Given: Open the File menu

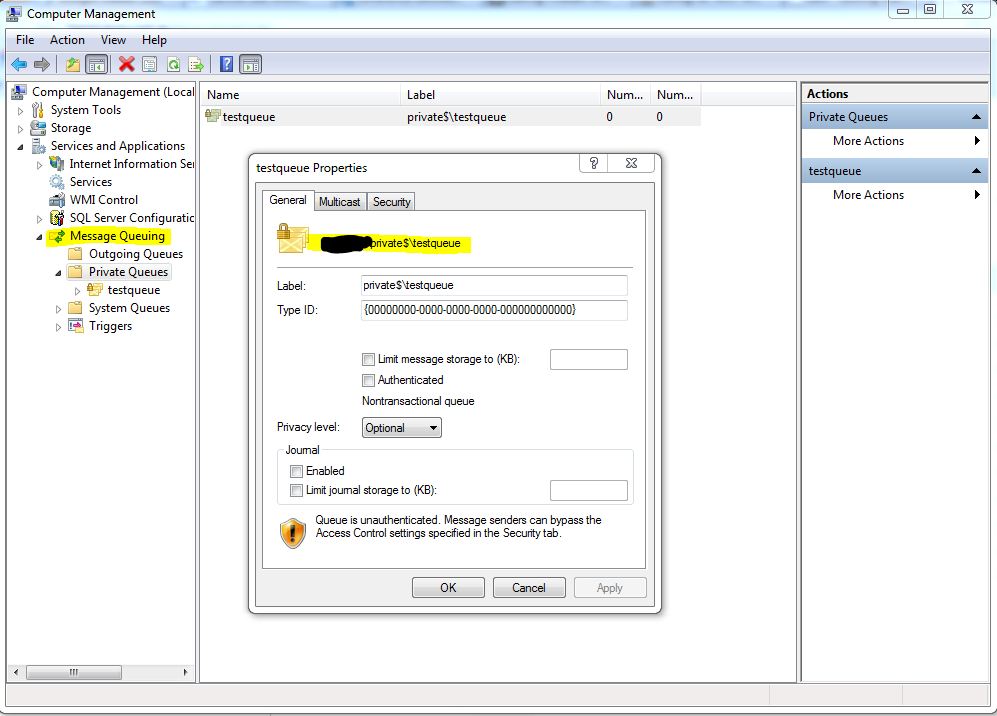Looking at the screenshot, I should coord(25,39).
